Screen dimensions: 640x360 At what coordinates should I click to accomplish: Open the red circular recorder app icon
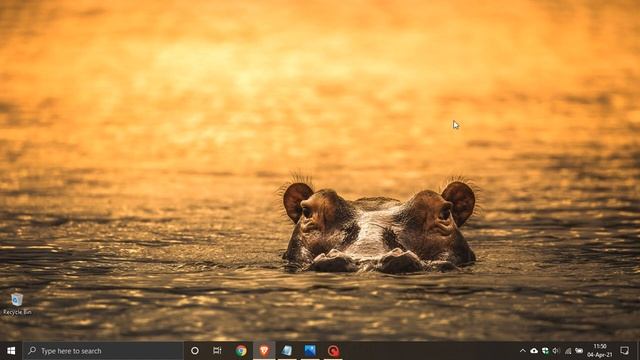(333, 351)
